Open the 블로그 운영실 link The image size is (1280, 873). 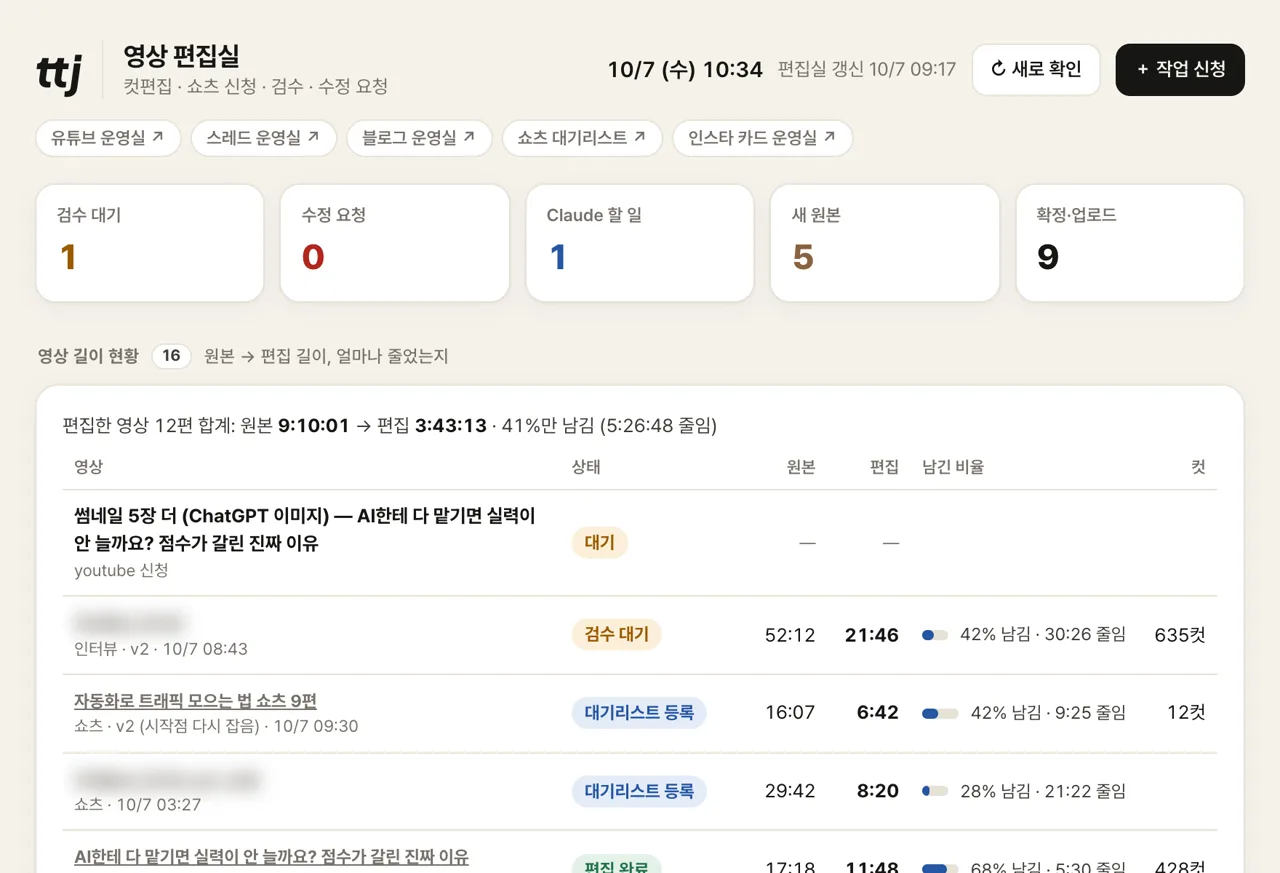click(x=419, y=138)
